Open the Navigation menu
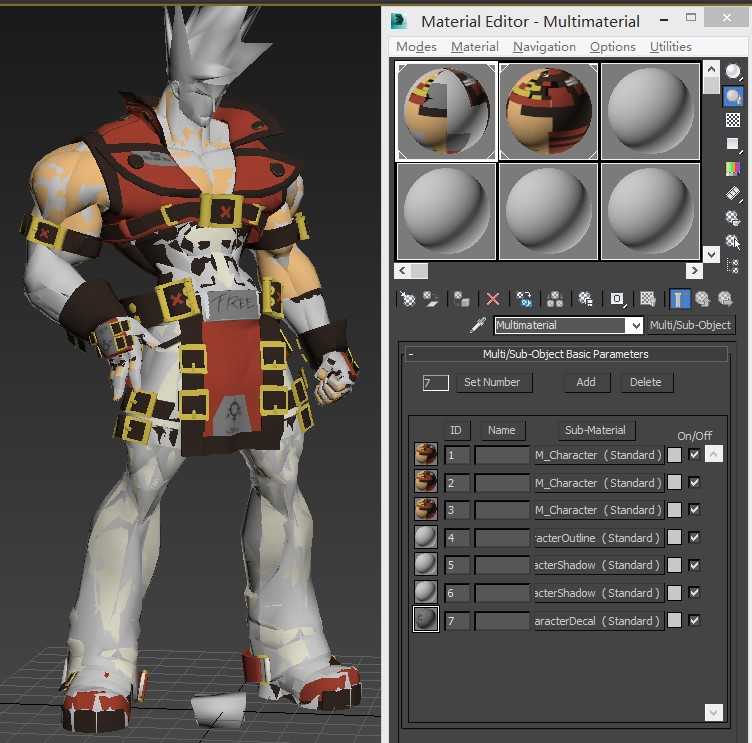Screen dimensions: 752x743 coord(544,47)
